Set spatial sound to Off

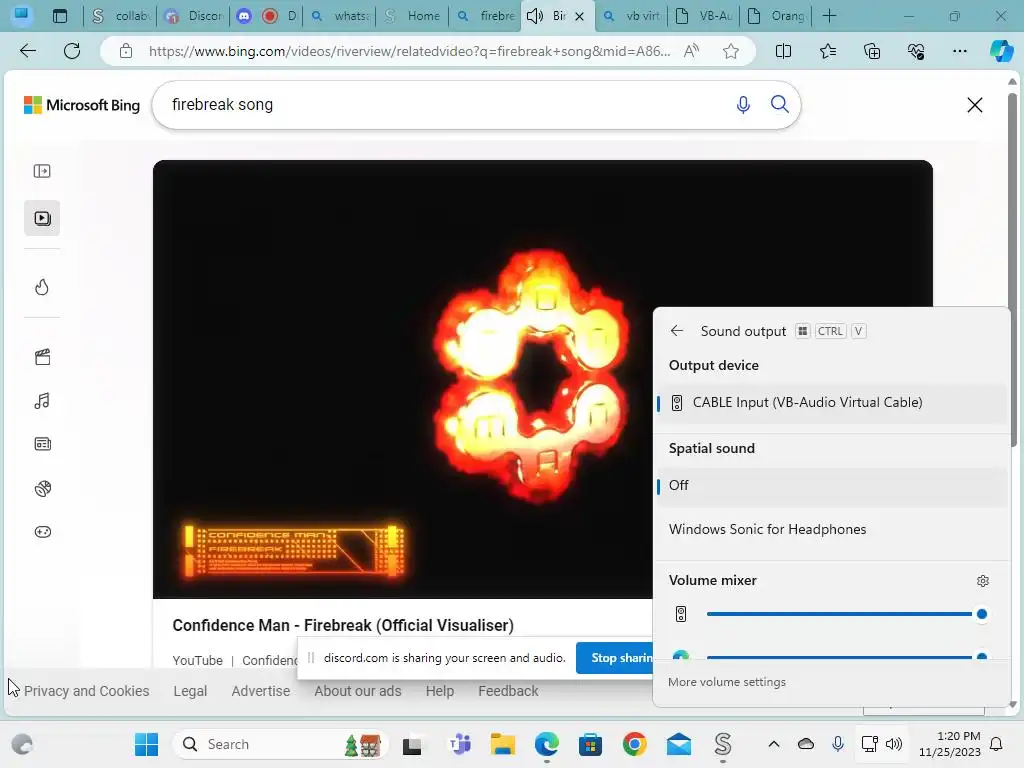coord(831,486)
